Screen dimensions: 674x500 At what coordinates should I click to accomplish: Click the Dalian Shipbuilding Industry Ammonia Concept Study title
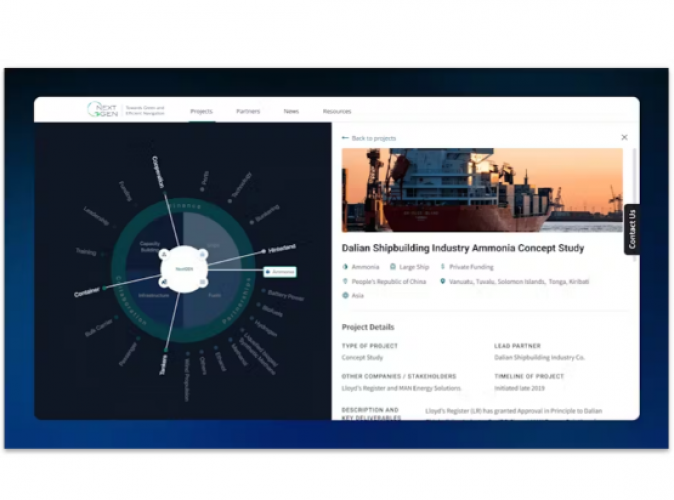pyautogui.click(x=463, y=248)
